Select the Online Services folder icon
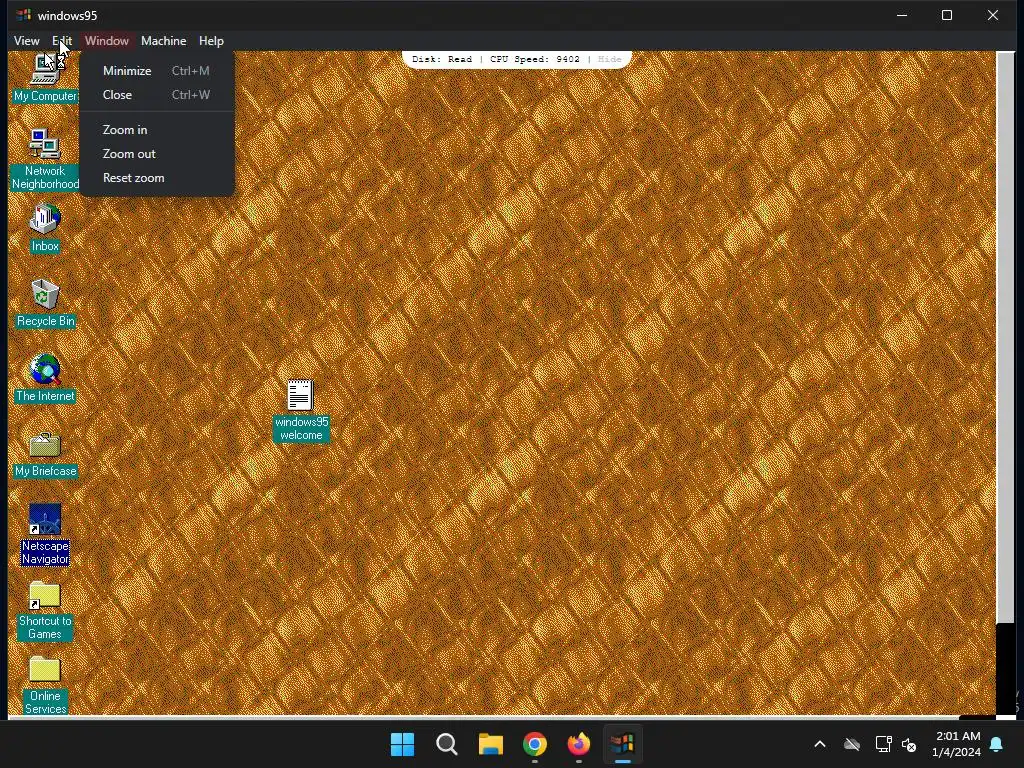1024x768 pixels. (x=45, y=683)
